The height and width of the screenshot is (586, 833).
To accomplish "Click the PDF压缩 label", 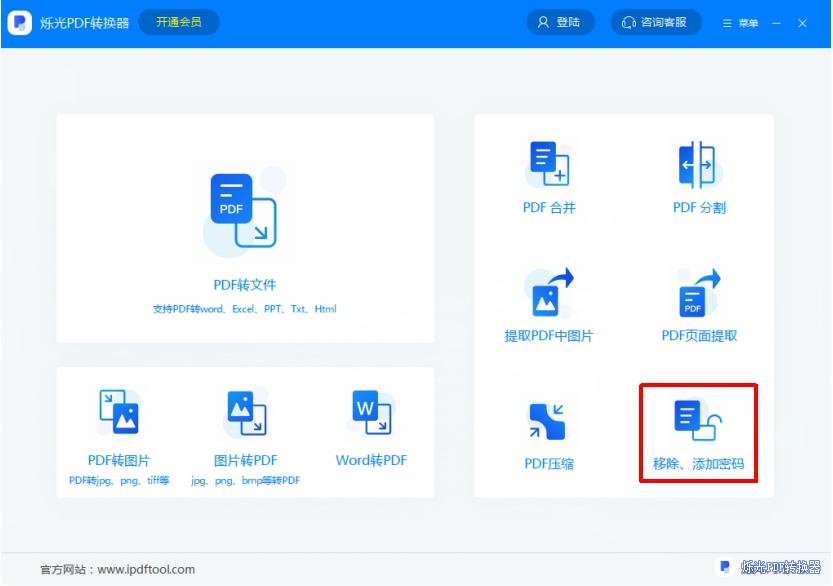I will (549, 464).
